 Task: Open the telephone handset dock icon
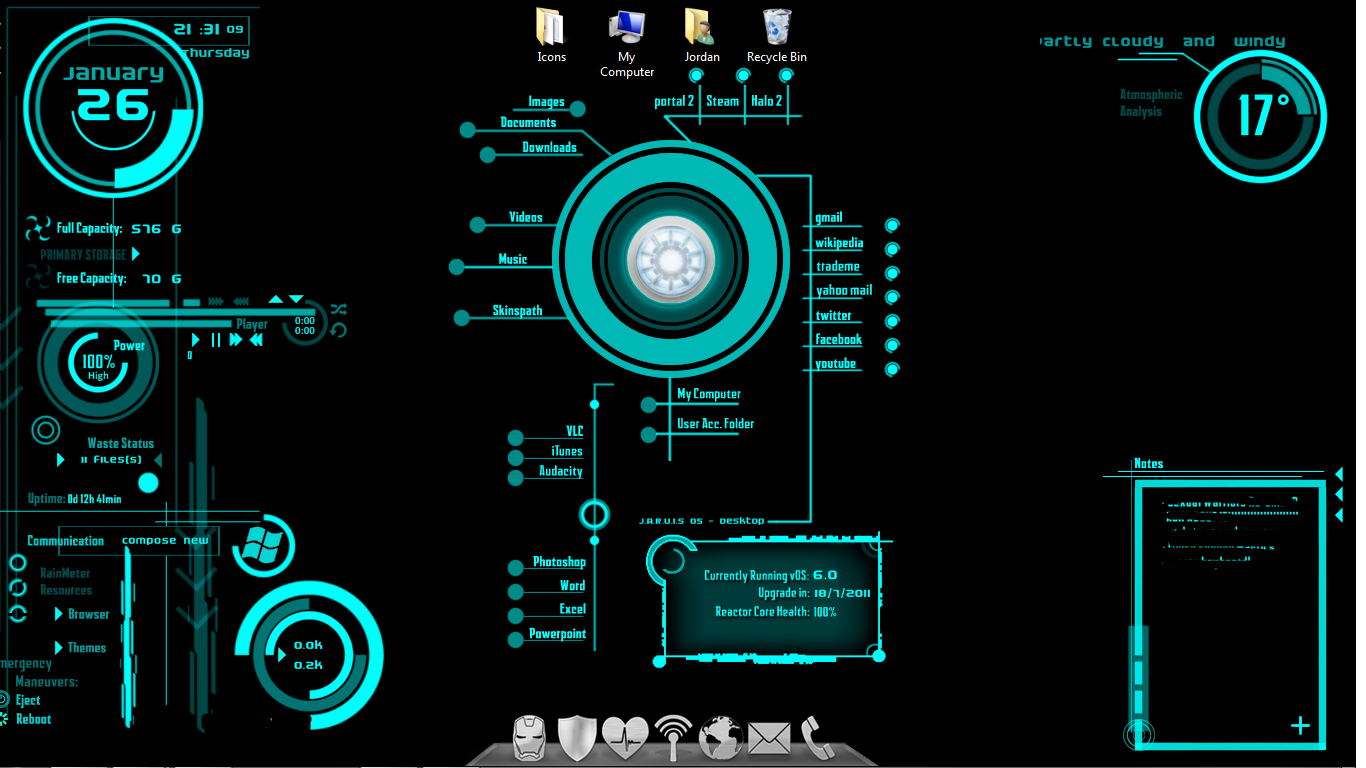click(x=817, y=740)
